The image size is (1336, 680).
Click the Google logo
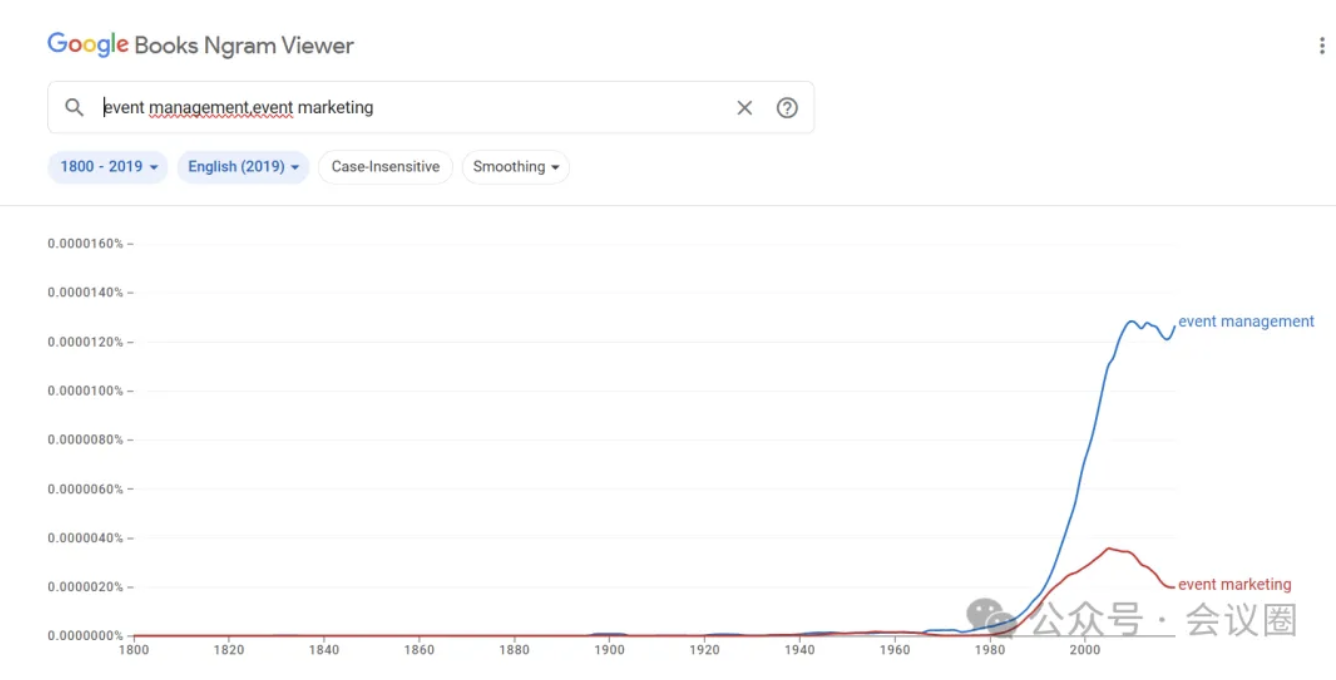(x=88, y=44)
